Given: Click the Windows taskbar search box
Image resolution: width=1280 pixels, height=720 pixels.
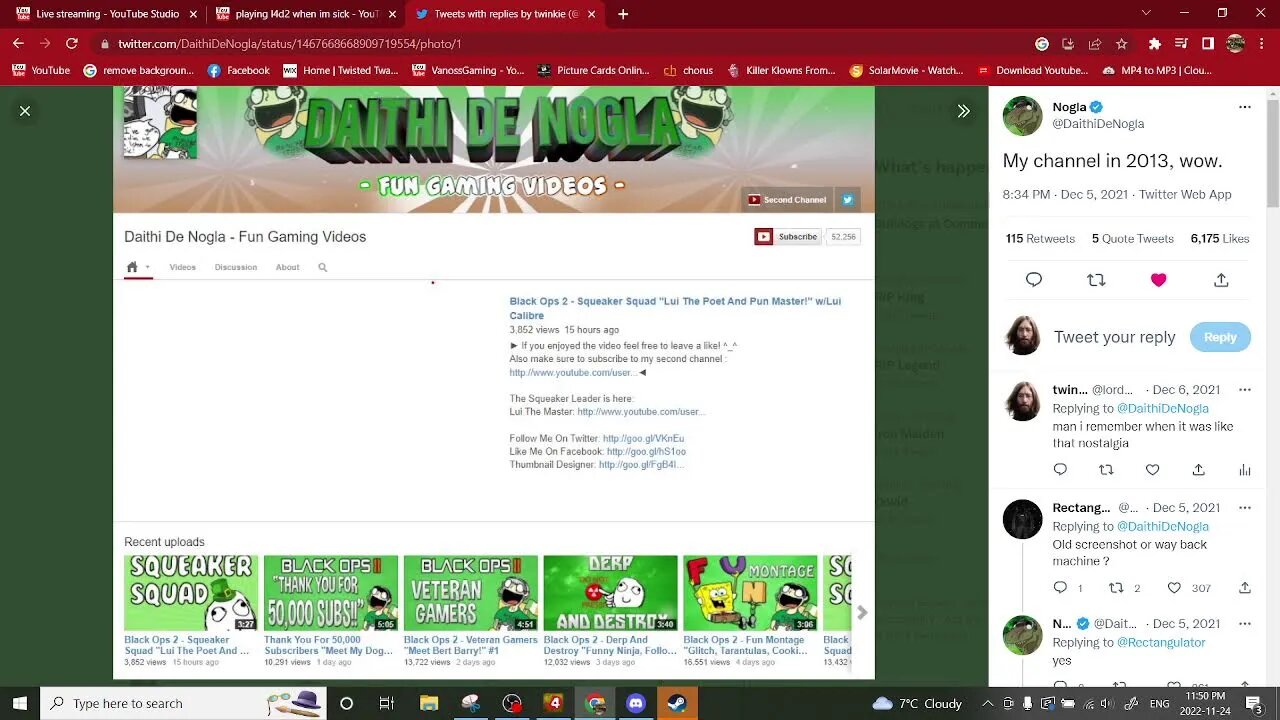Looking at the screenshot, I should [x=184, y=703].
